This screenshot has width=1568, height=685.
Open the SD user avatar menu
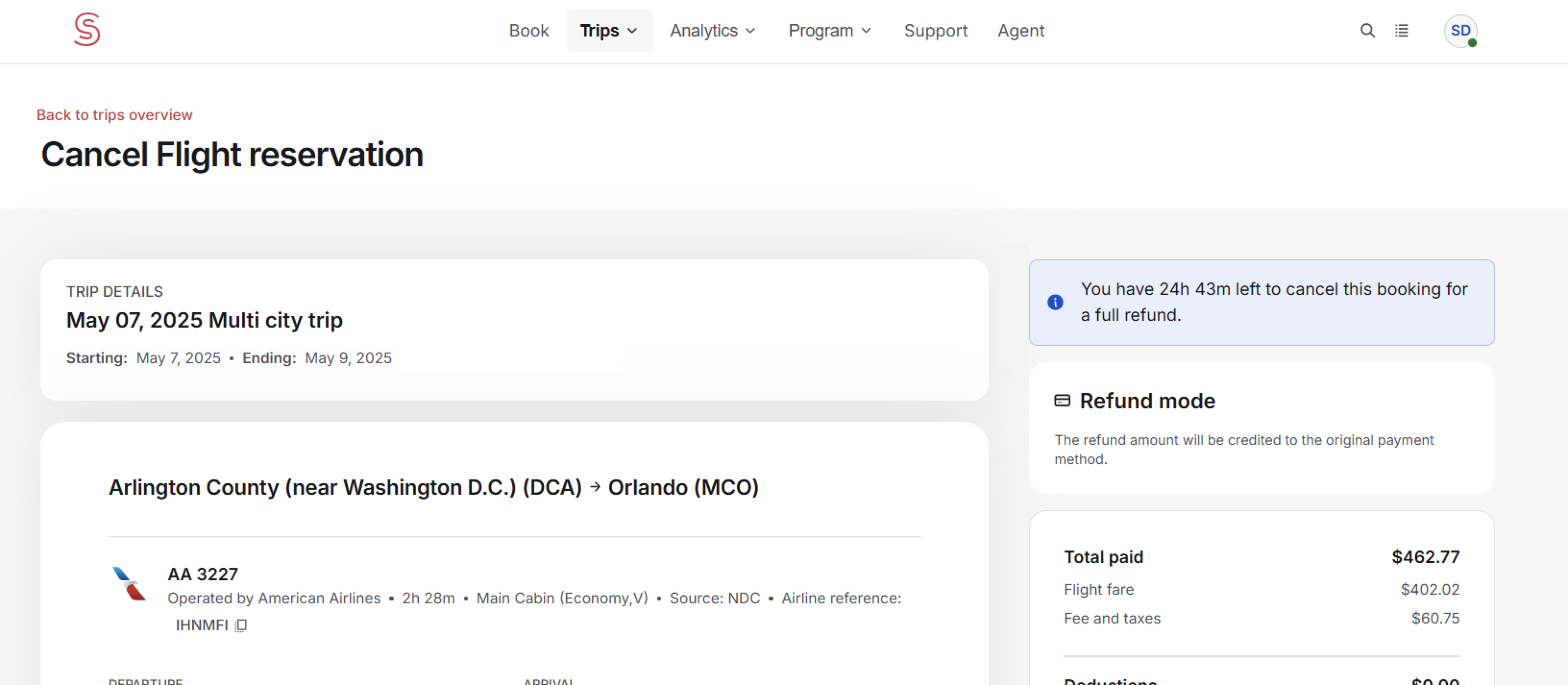pyautogui.click(x=1459, y=30)
